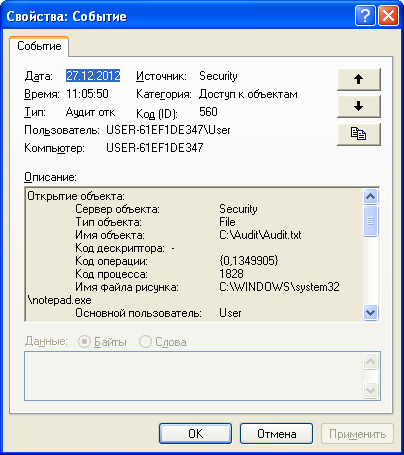Click the data box scrollbar down arrow

click(x=371, y=390)
